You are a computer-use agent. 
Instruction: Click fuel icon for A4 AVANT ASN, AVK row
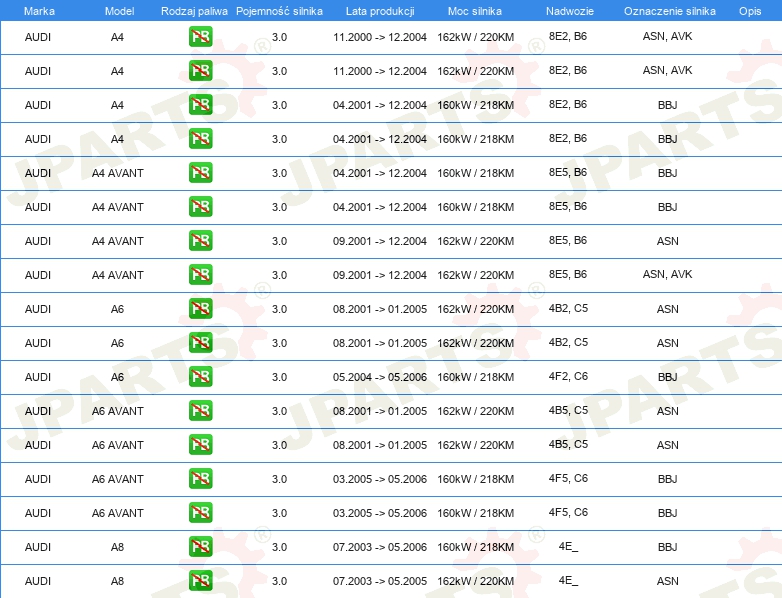click(200, 275)
